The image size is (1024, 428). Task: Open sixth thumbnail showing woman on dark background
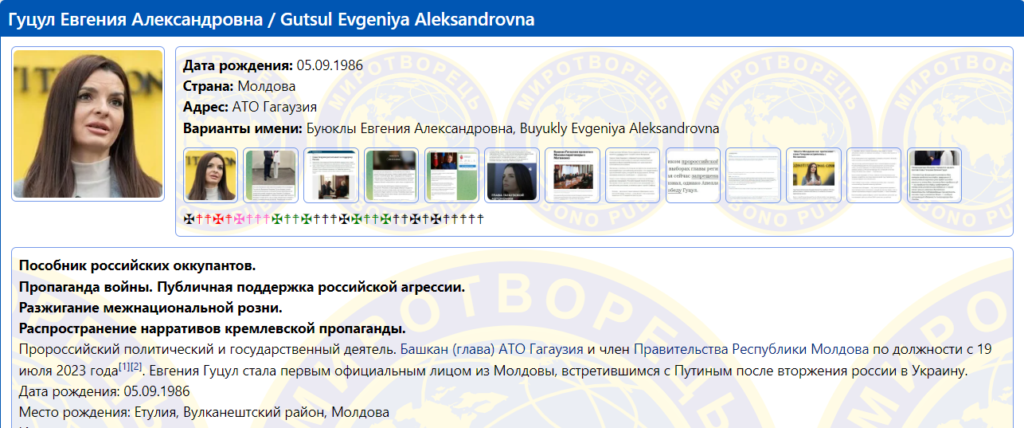pyautogui.click(x=512, y=176)
